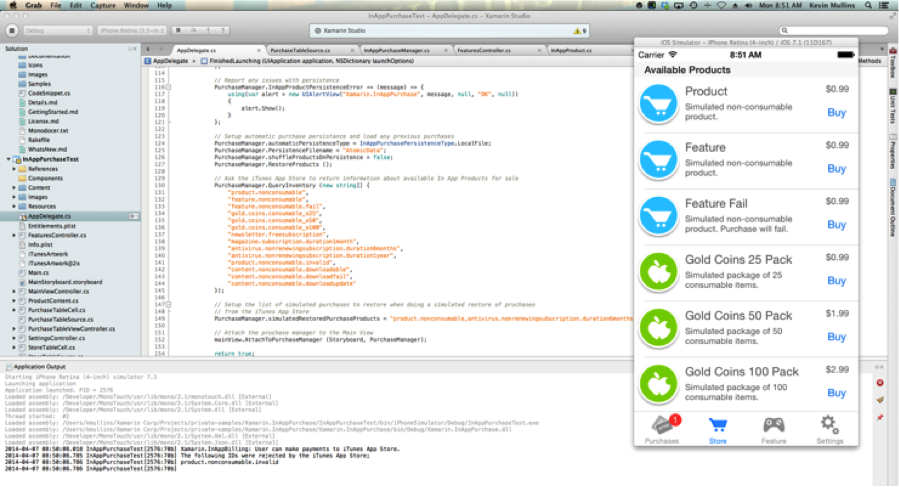Tap the green Gold Coins 100 Pack icon
Screen dimensions: 899x487
[x=658, y=384]
